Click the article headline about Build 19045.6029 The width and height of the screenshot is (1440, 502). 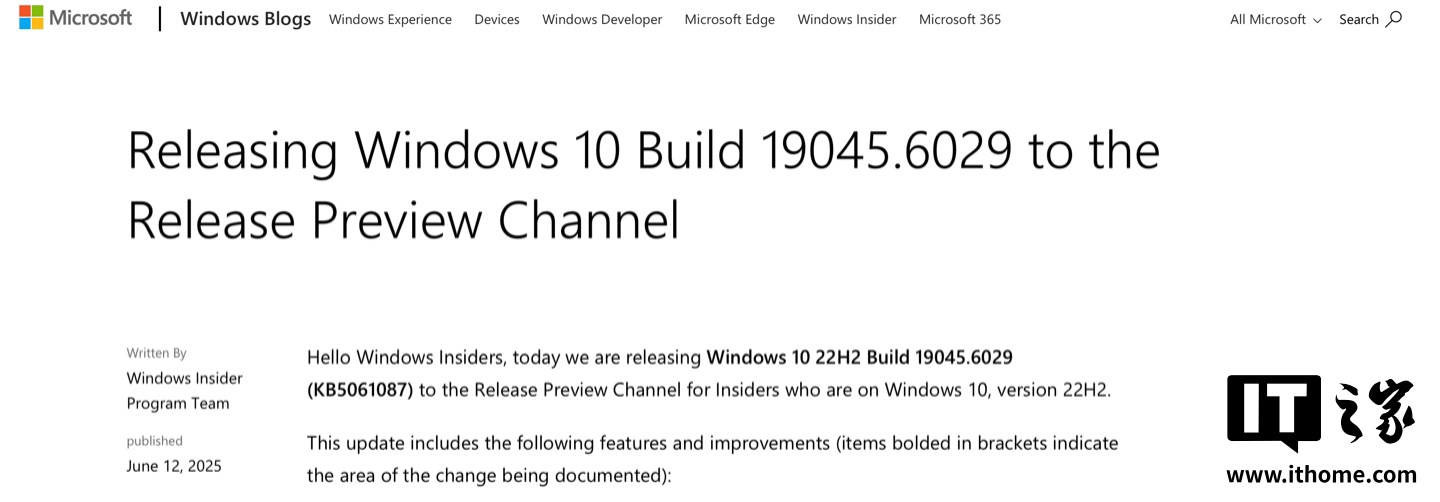tap(643, 185)
